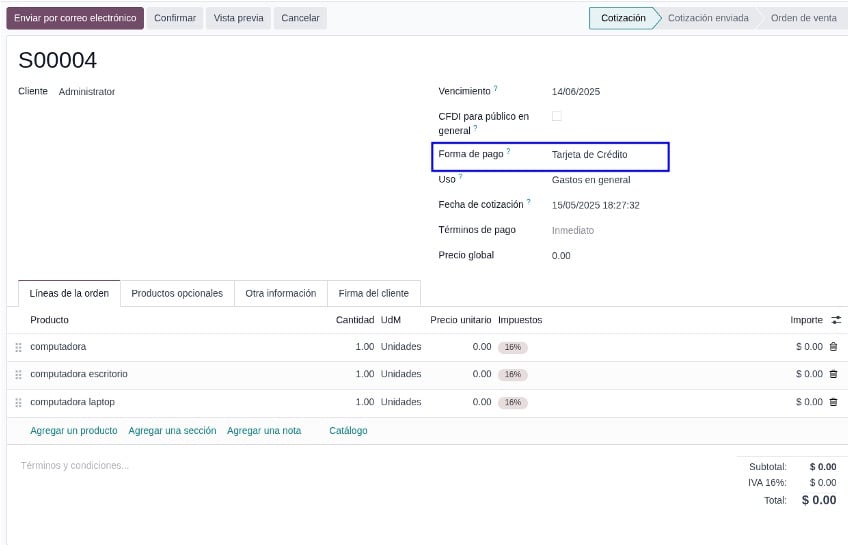848x545 pixels.
Task: Click Agregar un producto link
Action: (74, 431)
